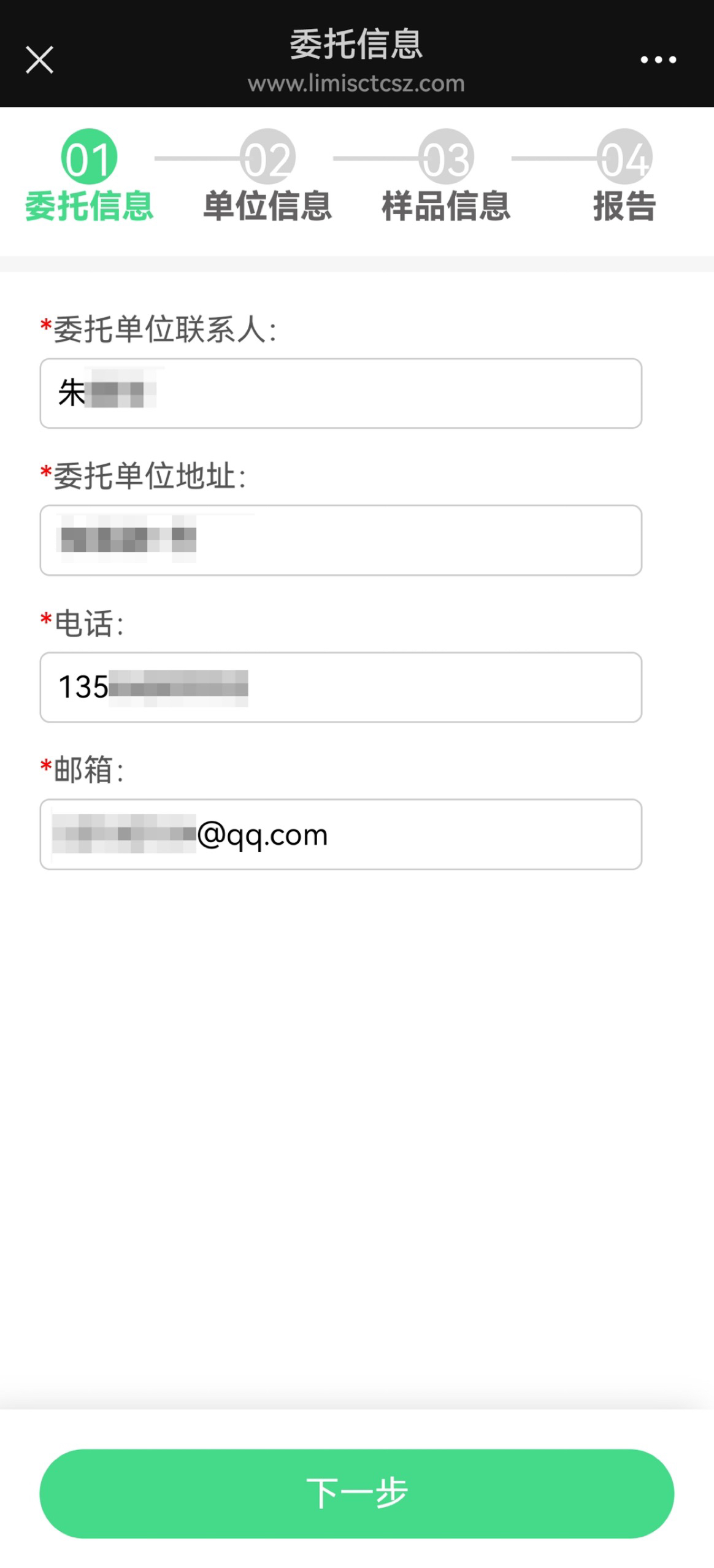Image resolution: width=714 pixels, height=1568 pixels.
Task: Click the 委托单位联系人 field label
Action: click(x=159, y=329)
